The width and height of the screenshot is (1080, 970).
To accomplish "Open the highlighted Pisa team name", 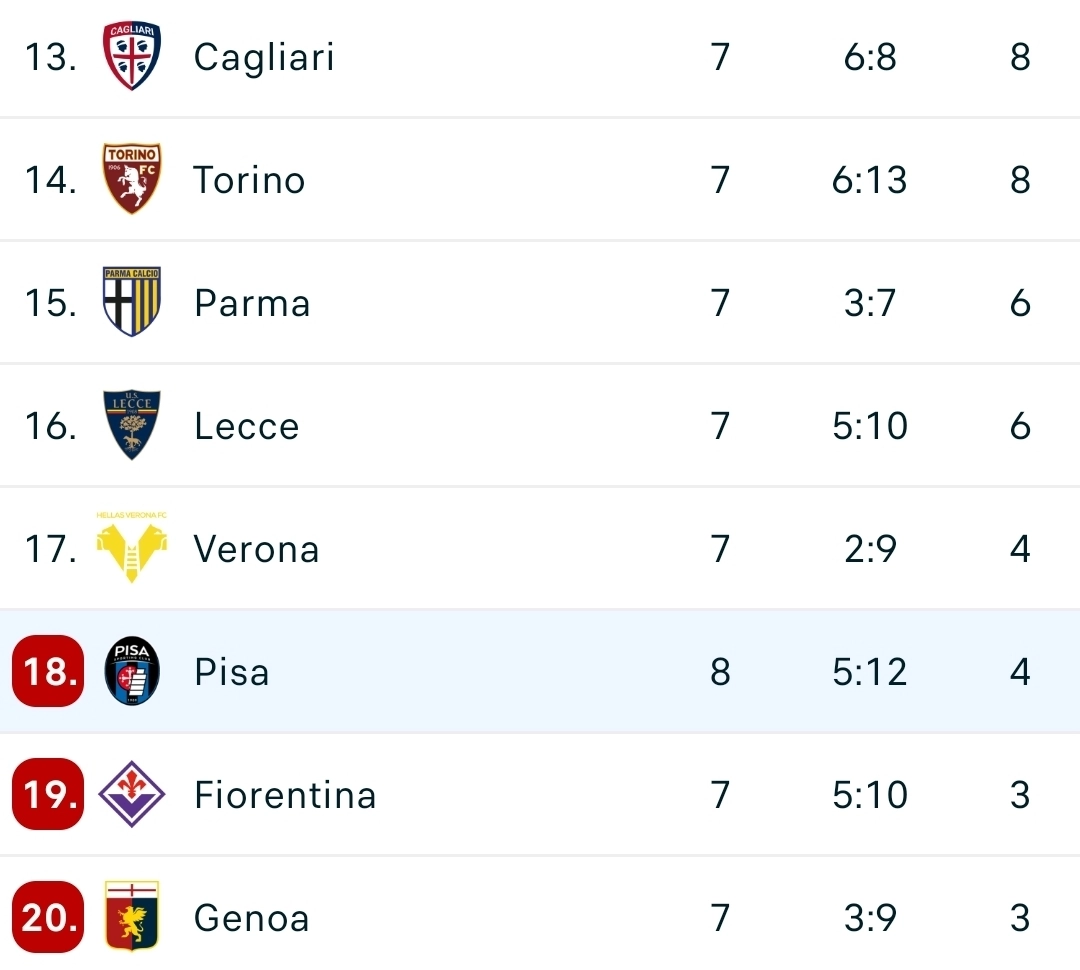I will pos(232,672).
